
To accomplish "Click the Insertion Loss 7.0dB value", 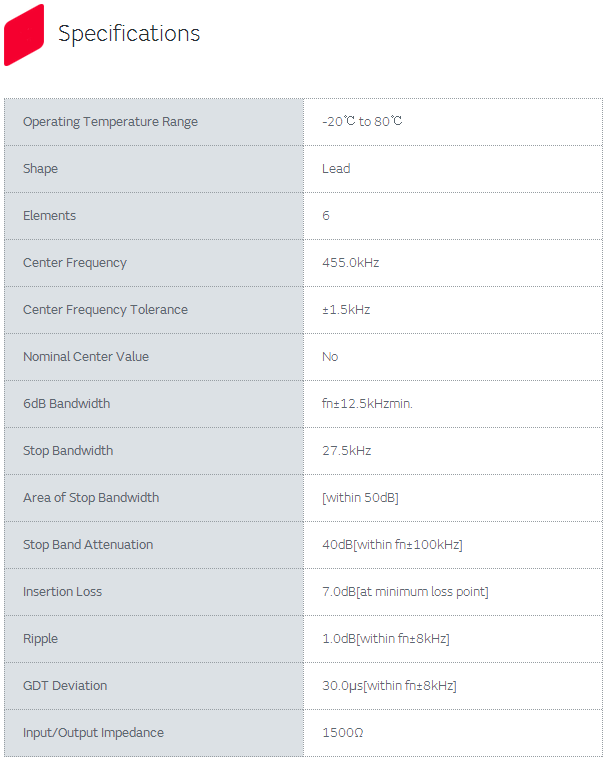I will (x=405, y=592).
